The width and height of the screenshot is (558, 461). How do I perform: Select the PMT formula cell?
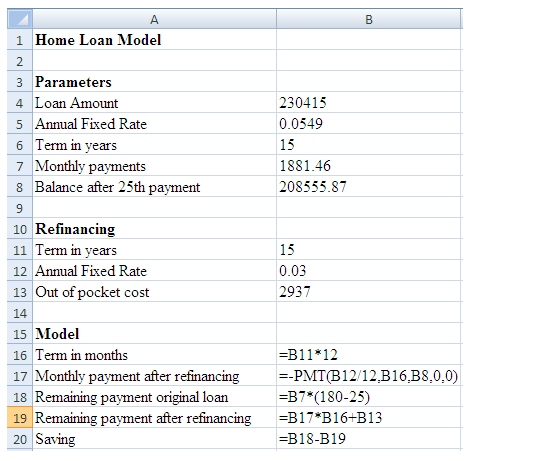pyautogui.click(x=369, y=376)
